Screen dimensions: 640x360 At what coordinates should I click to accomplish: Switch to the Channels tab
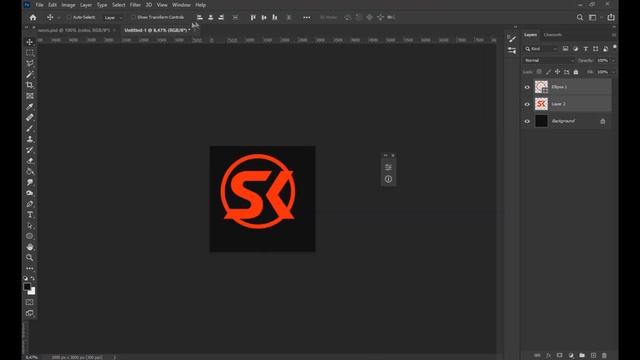pos(553,35)
